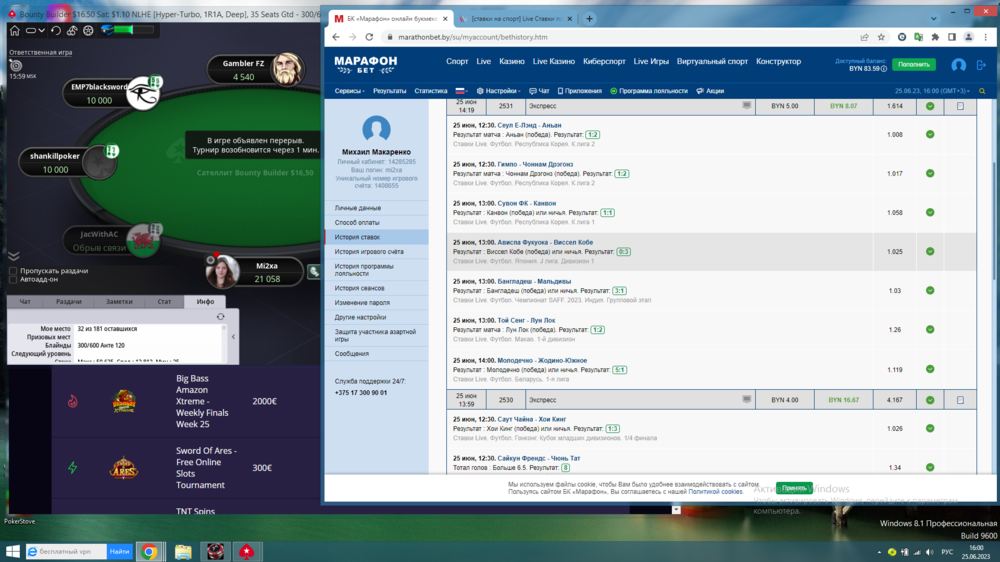Image resolution: width=1000 pixels, height=562 pixels.
Task: Click the search magnifier on Marathonbet toolbar
Action: [x=984, y=91]
